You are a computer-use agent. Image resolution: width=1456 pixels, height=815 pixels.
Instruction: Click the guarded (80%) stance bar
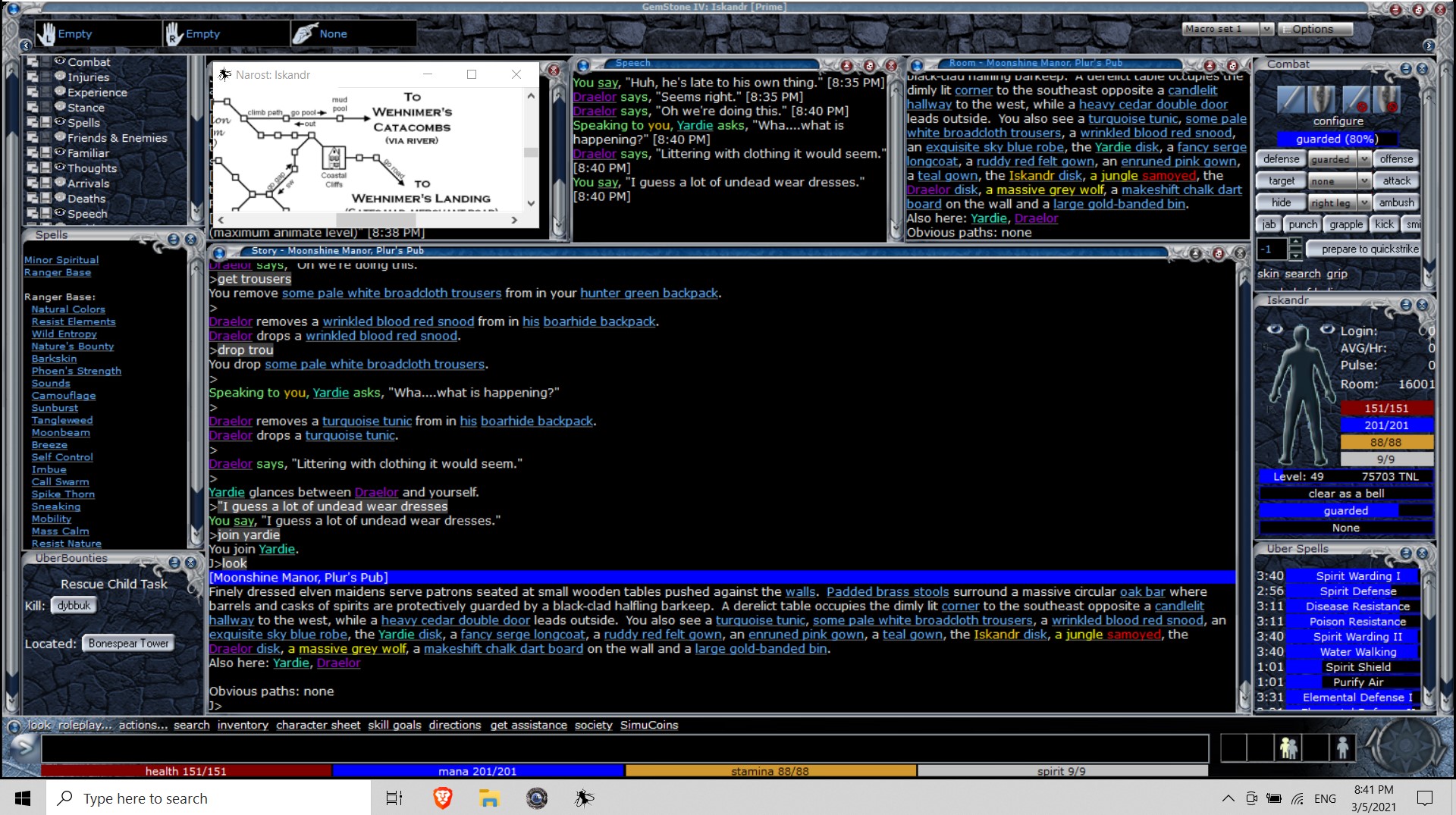(1338, 139)
